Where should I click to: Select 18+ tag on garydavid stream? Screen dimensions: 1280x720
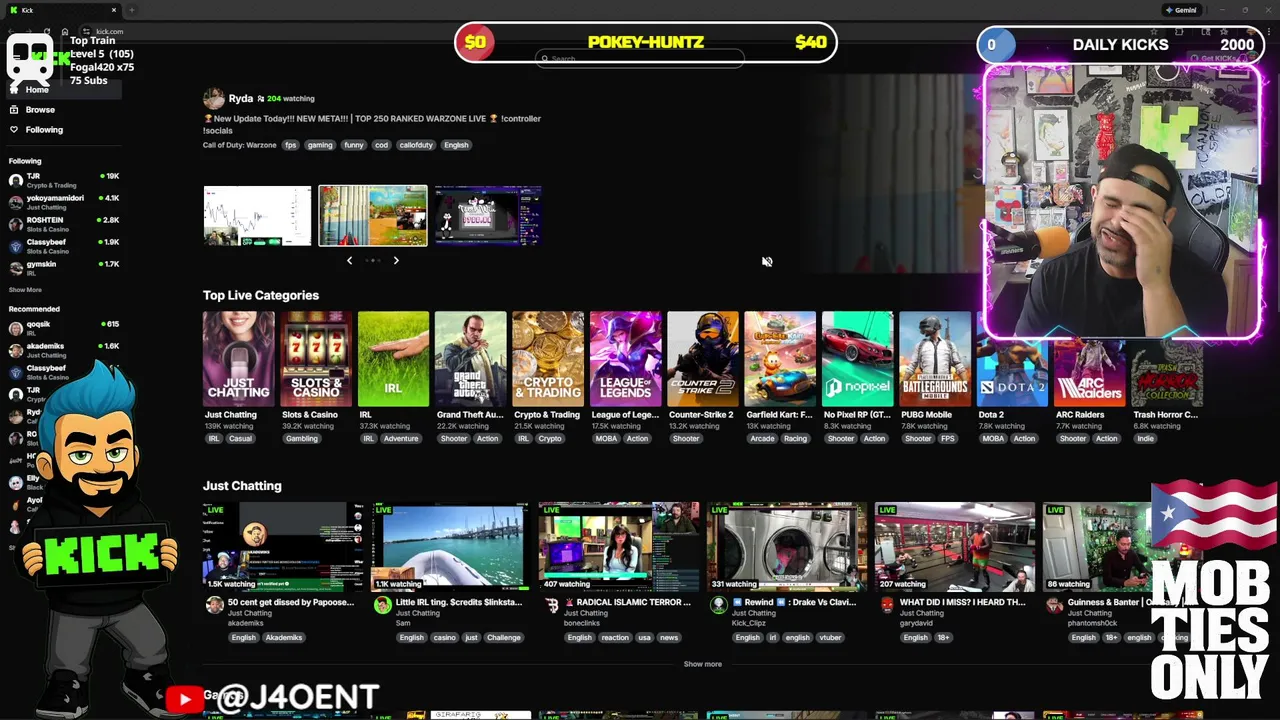point(944,638)
